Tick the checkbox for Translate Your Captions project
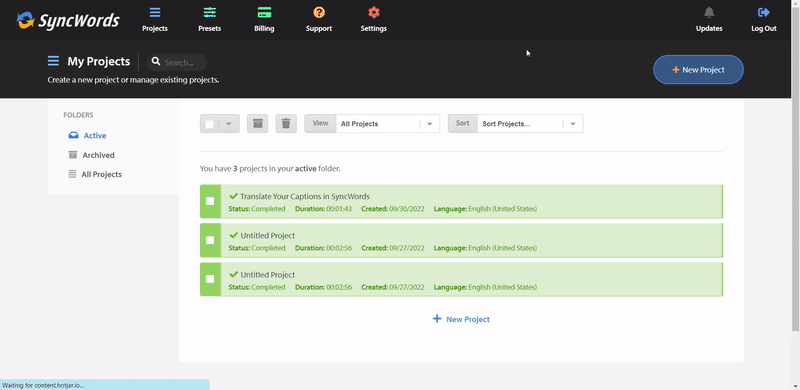Image resolution: width=800 pixels, height=390 pixels. (210, 201)
